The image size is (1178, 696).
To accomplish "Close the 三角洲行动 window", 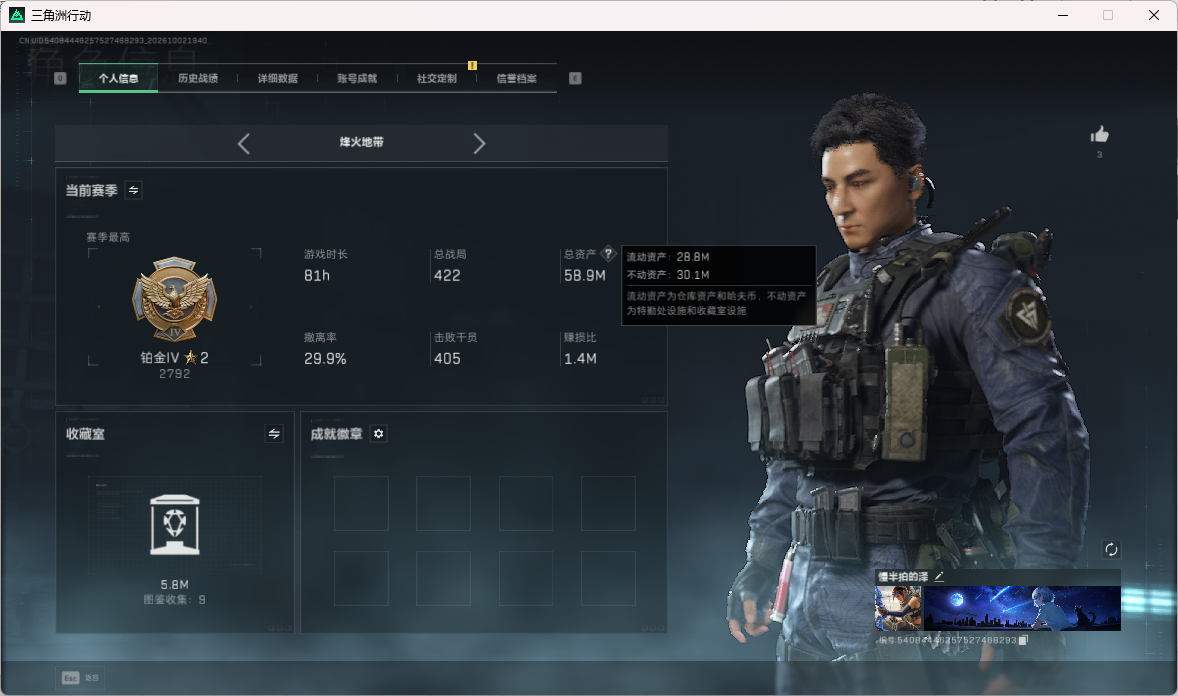I will (x=1154, y=15).
